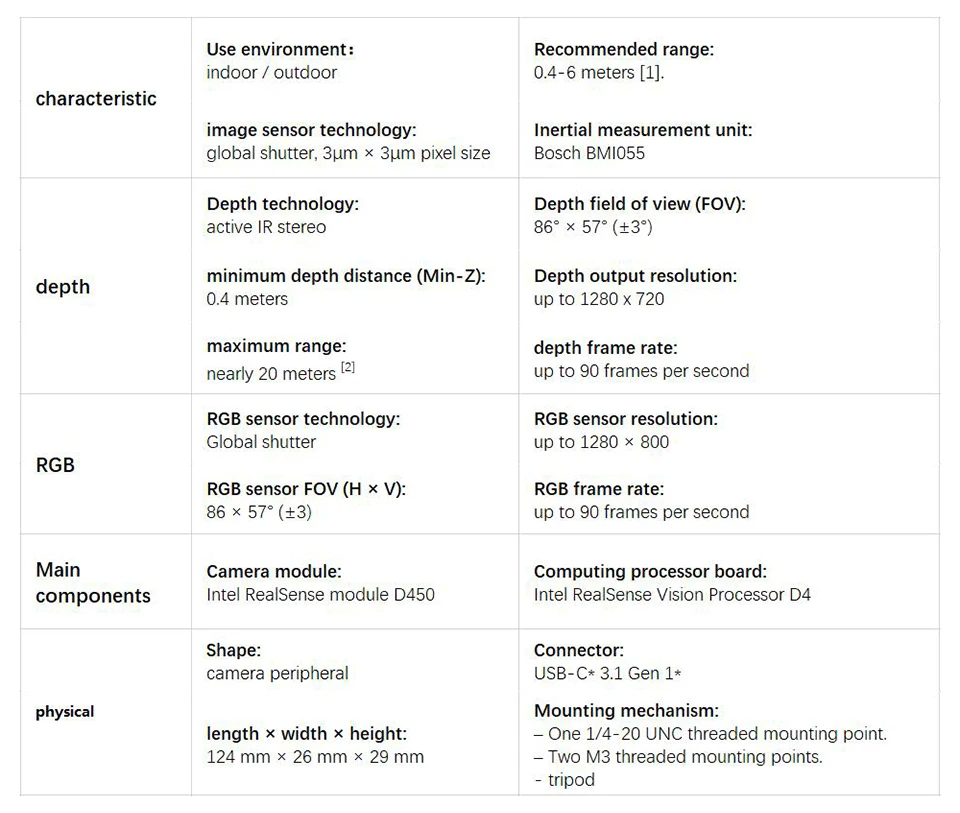Screen dimensions: 960x813
Task: Click 'Intel RealSense module D450' text
Action: click(x=320, y=595)
